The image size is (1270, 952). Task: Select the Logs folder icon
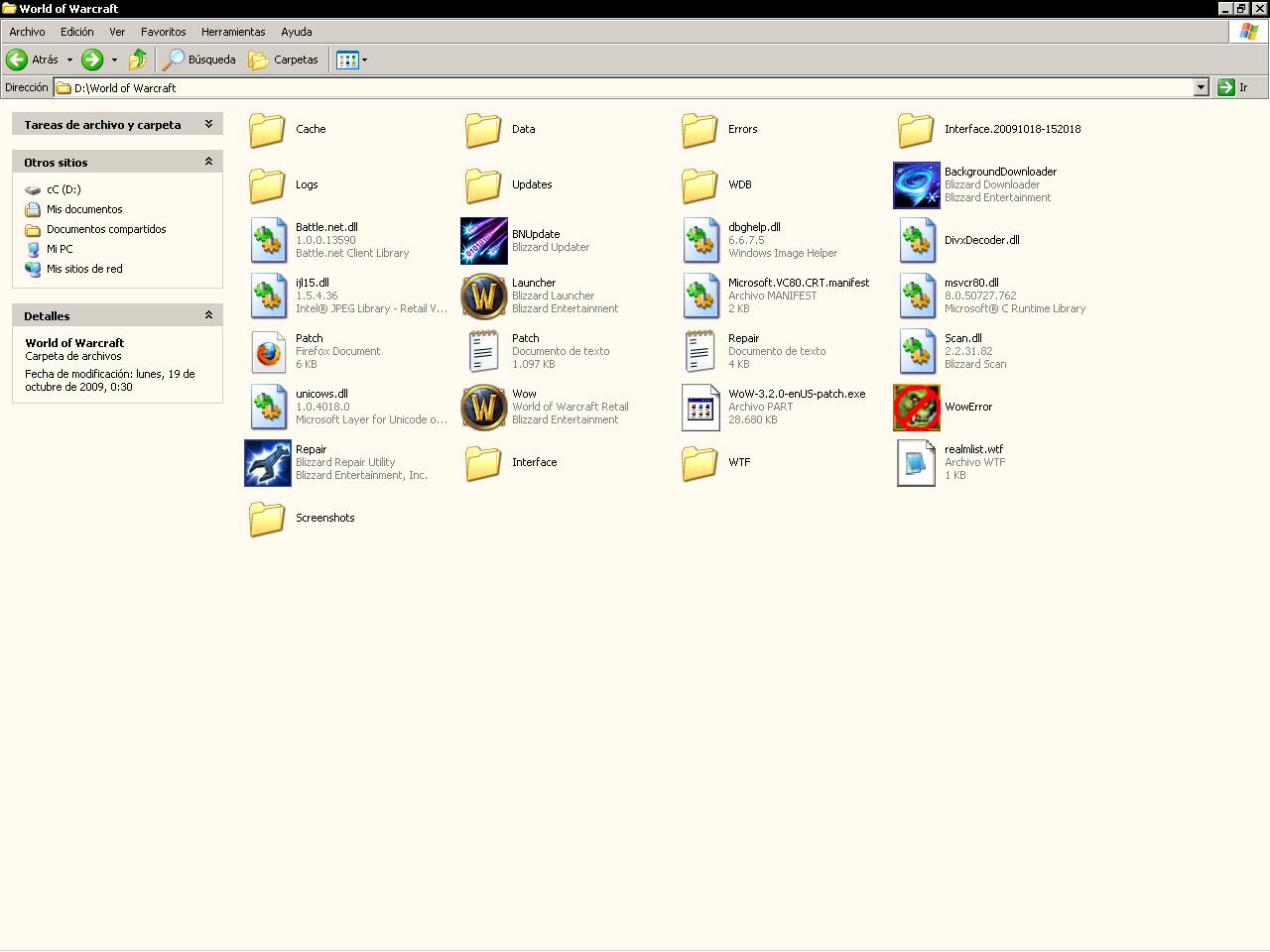[267, 185]
